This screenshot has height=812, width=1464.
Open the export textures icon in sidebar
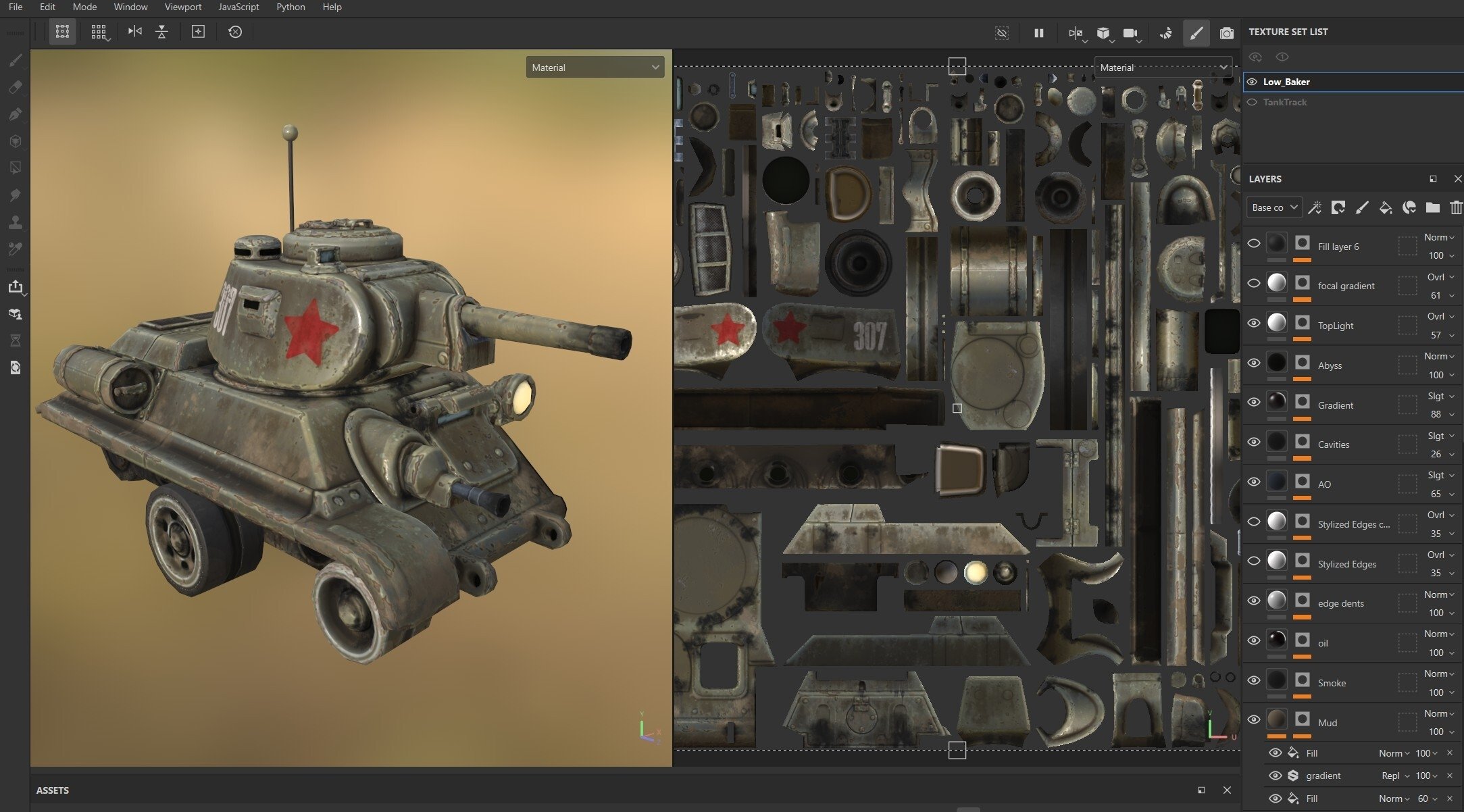point(15,287)
